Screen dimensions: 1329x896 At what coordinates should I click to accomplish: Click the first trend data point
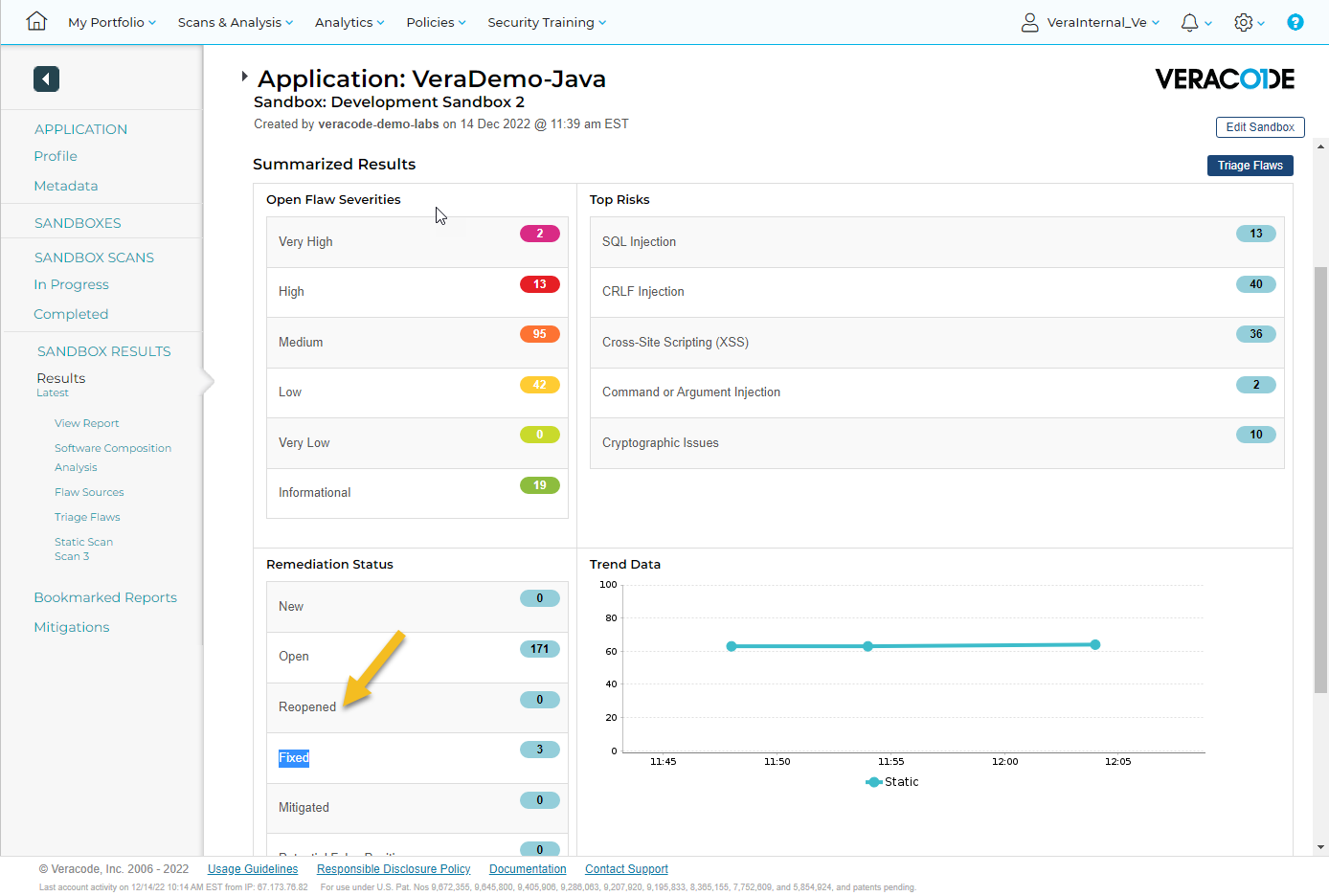point(732,646)
